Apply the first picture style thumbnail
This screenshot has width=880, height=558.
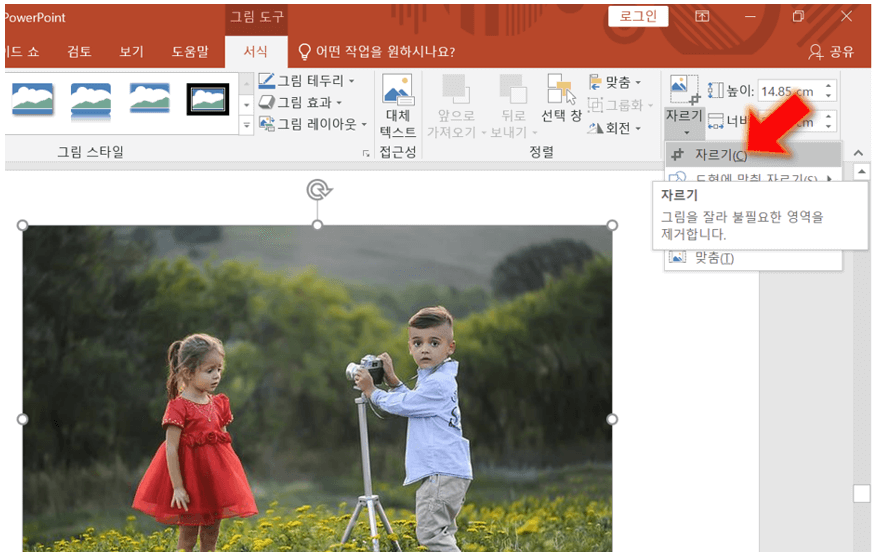(x=33, y=99)
